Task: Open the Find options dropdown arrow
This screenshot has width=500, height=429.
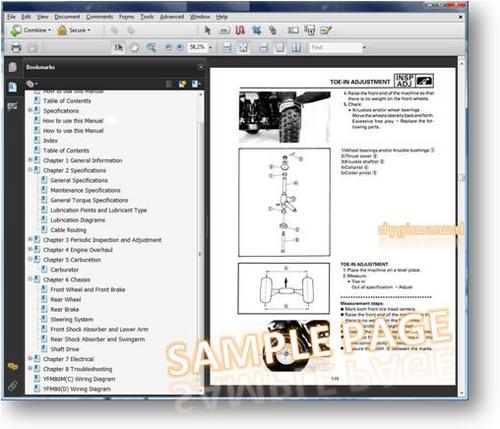Action: (364, 48)
